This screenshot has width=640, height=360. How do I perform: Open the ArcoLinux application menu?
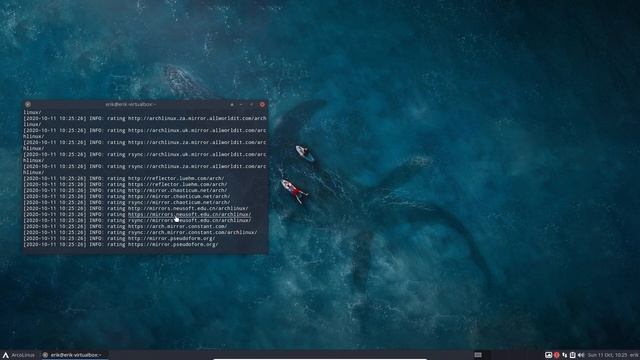pyautogui.click(x=19, y=355)
